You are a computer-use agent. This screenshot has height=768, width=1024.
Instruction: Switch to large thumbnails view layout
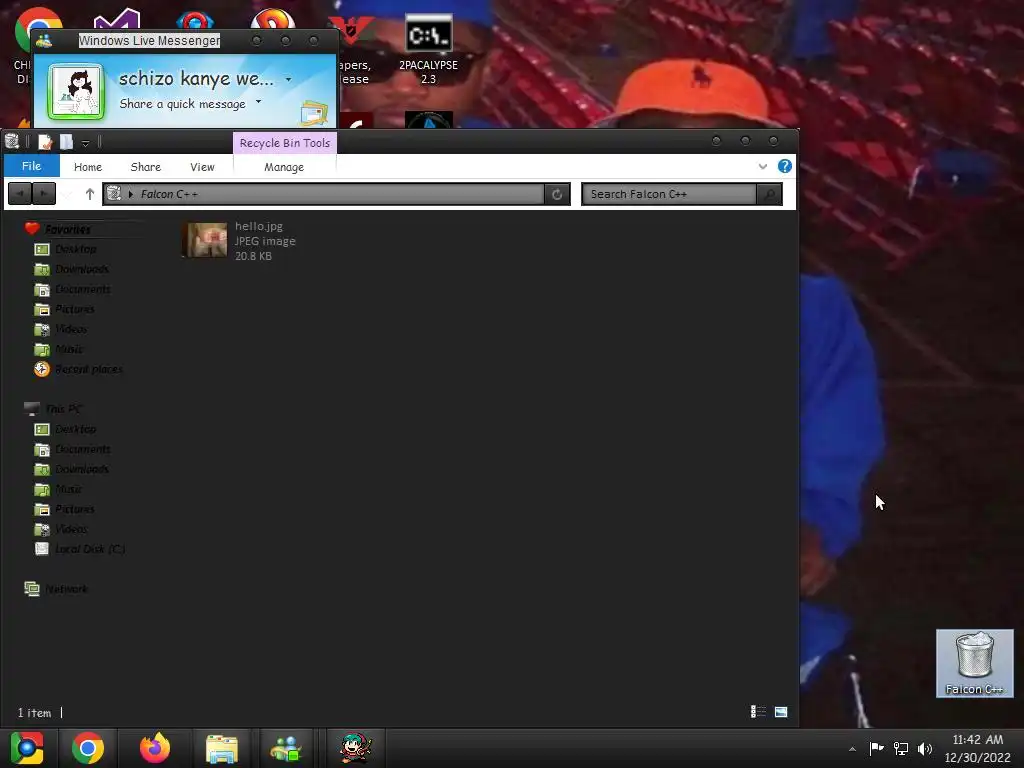(781, 712)
